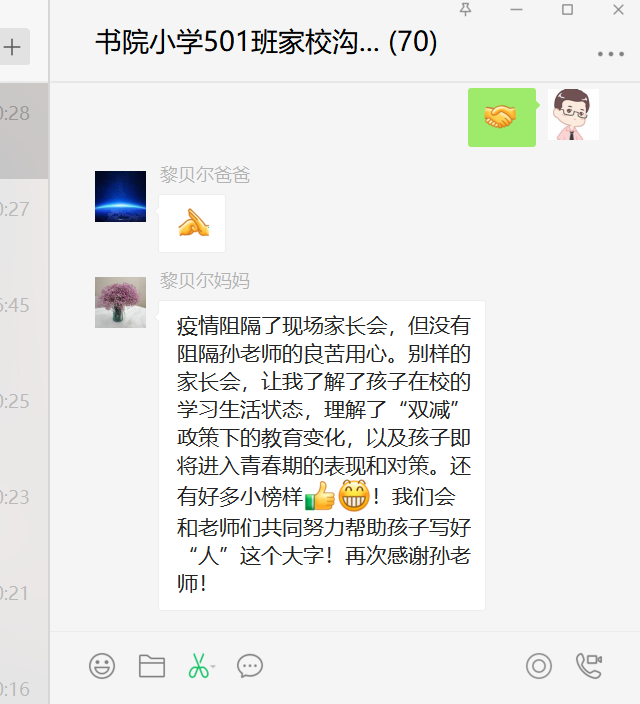Viewport: 640px width, 704px height.
Task: Pin the chat window on top
Action: 466,9
